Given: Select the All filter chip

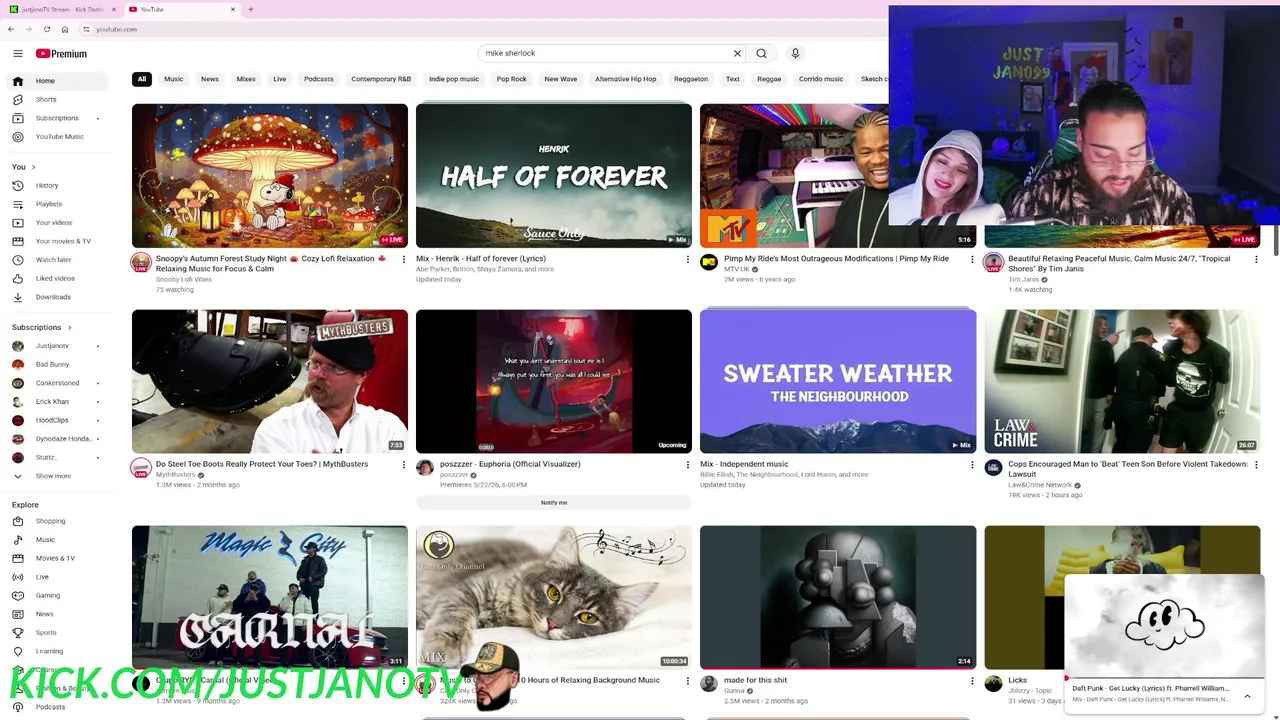Looking at the screenshot, I should pyautogui.click(x=142, y=79).
